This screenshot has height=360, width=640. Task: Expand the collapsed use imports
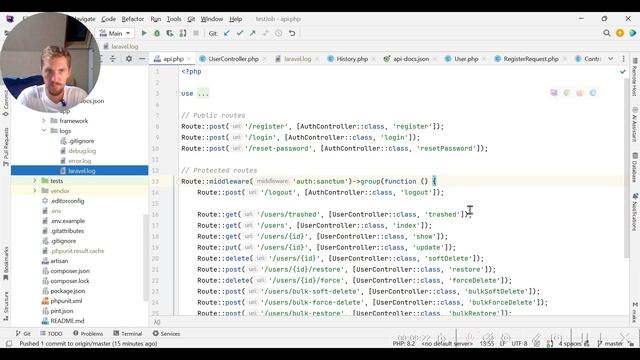[203, 93]
